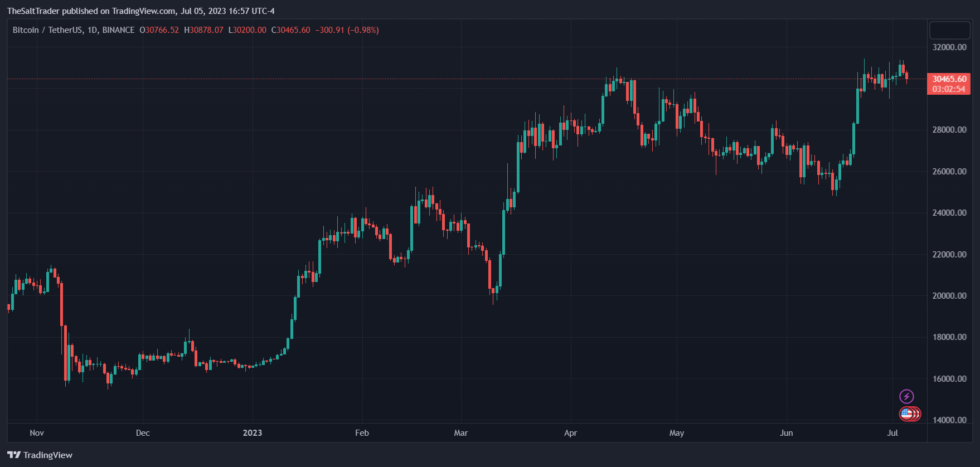Click the Jun label on time axis

coord(786,433)
